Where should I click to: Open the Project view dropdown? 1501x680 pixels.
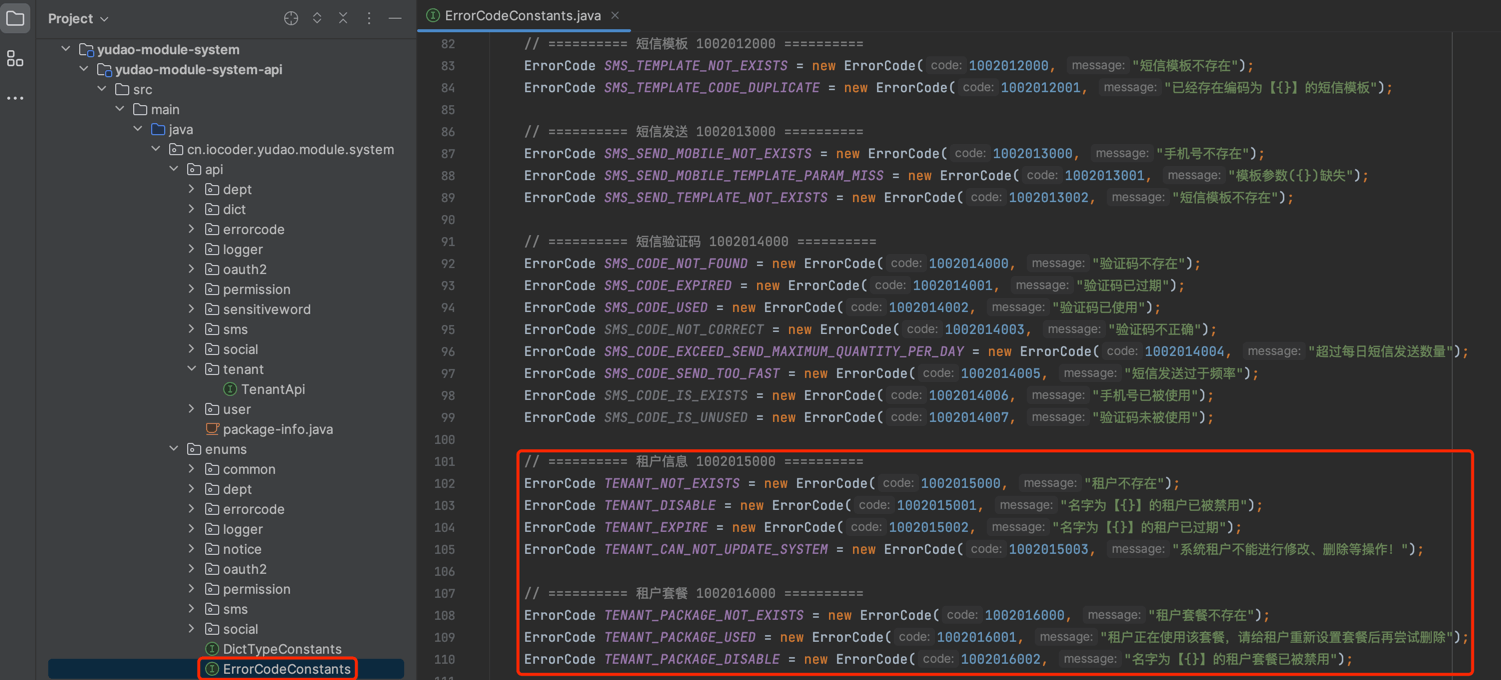click(x=78, y=18)
